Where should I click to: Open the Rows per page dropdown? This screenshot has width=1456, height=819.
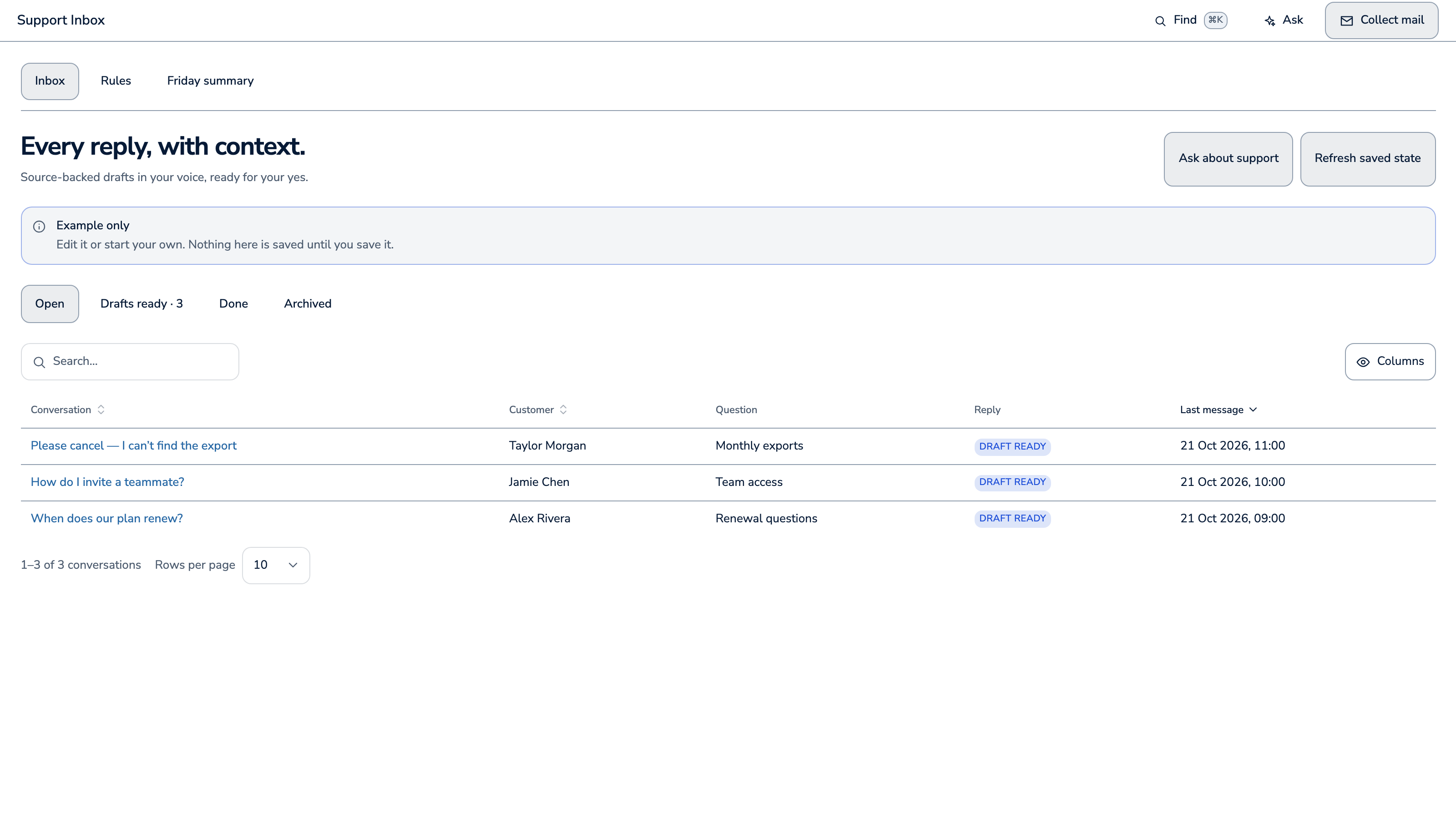click(276, 565)
